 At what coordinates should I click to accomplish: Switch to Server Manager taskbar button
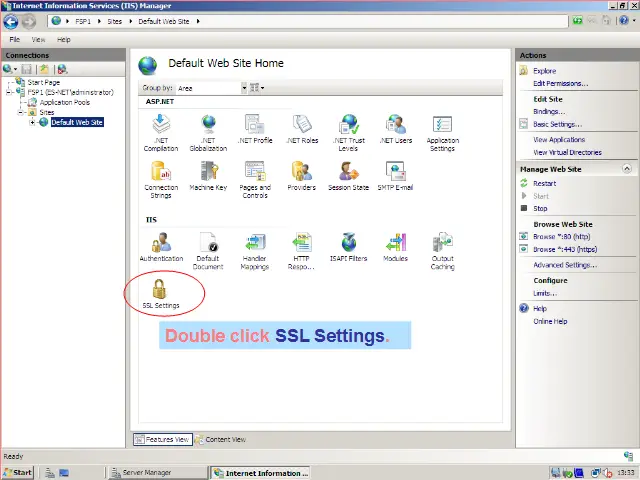point(157,473)
